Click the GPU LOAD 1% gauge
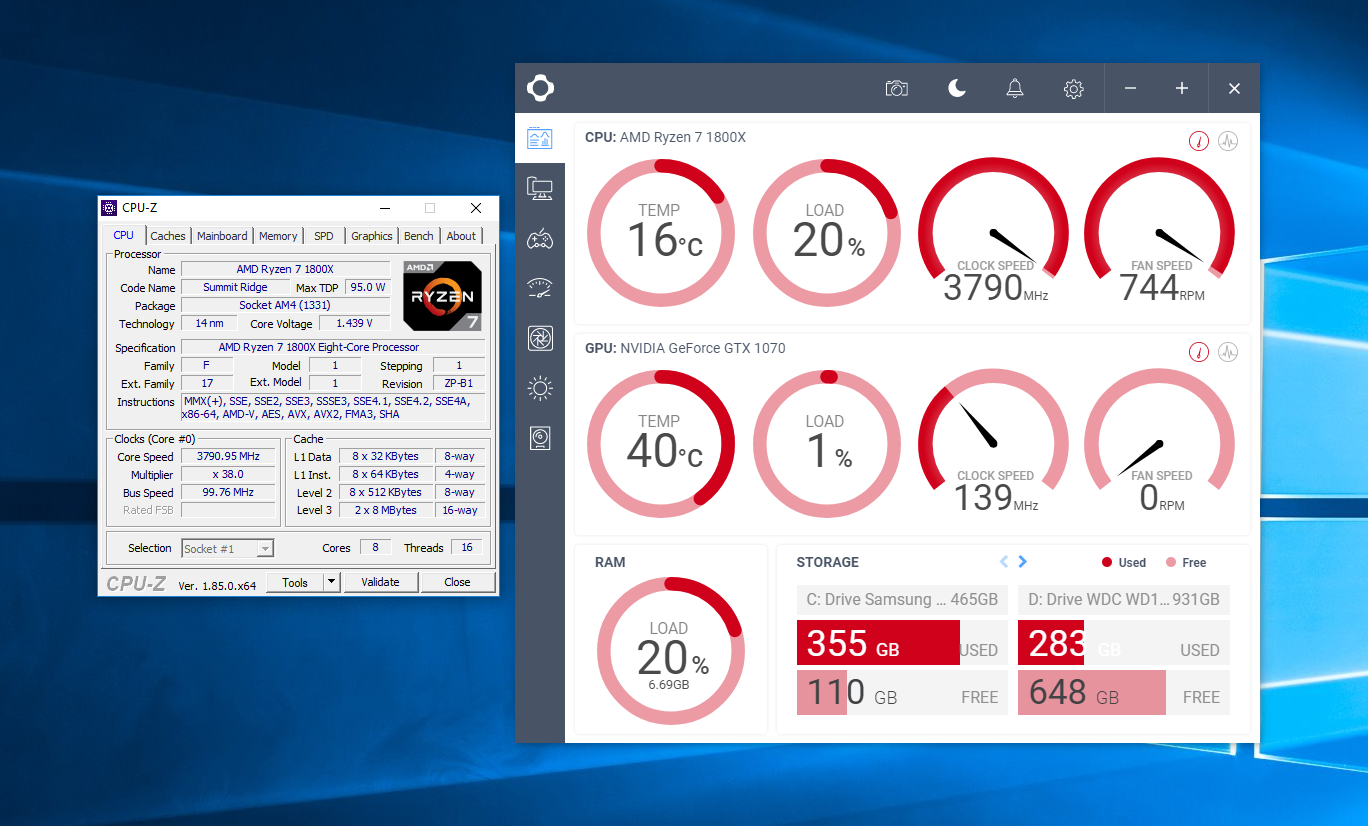This screenshot has height=826, width=1368. point(826,443)
